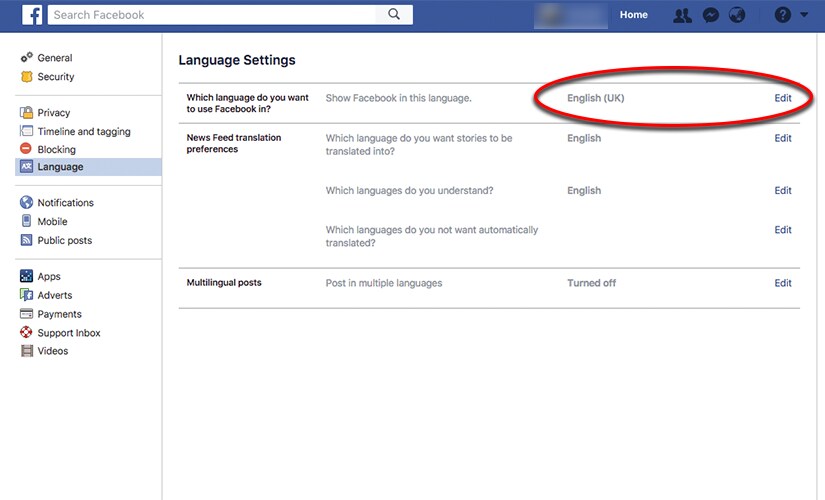
Task: Open Payments settings label
Action: pos(59,314)
